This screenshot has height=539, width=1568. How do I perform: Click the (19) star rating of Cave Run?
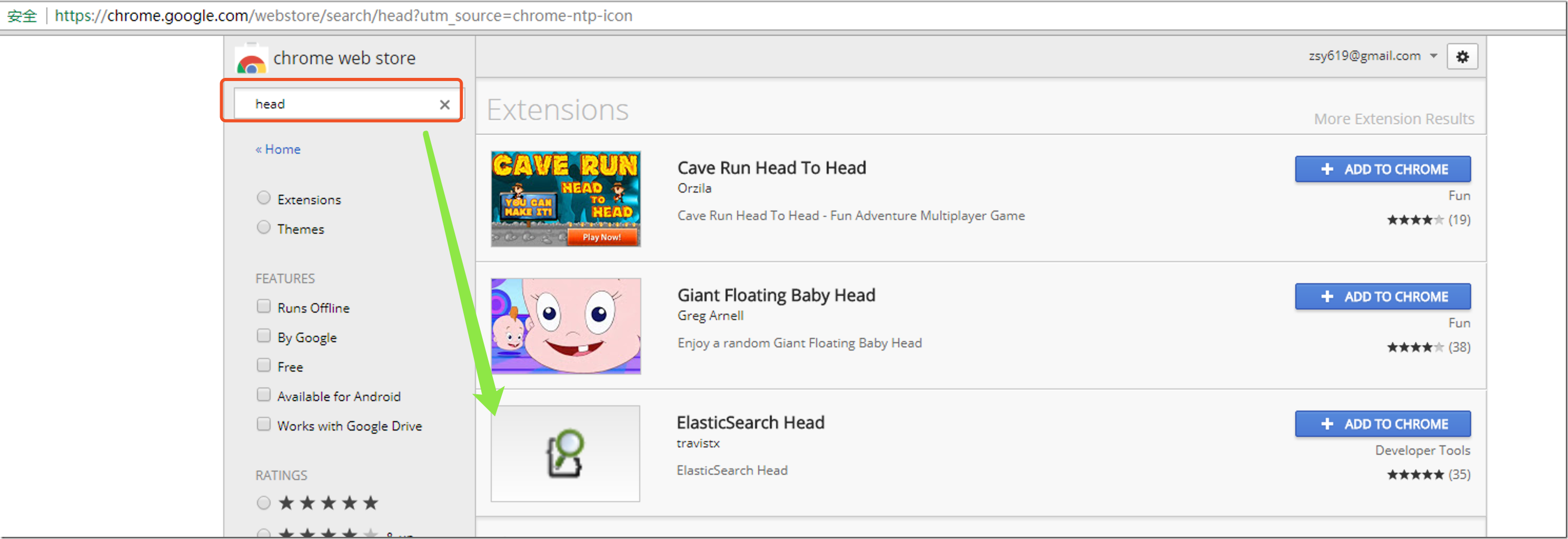(x=1428, y=220)
